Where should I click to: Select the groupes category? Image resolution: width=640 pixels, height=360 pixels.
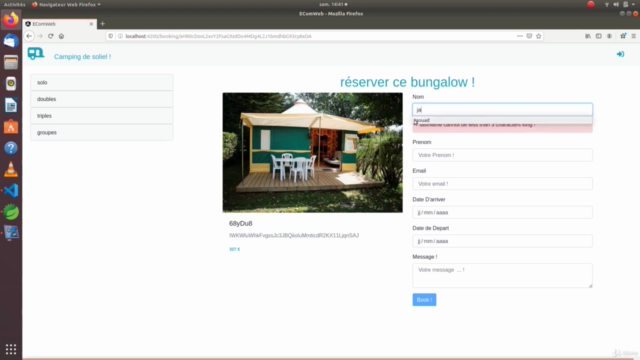click(x=102, y=133)
